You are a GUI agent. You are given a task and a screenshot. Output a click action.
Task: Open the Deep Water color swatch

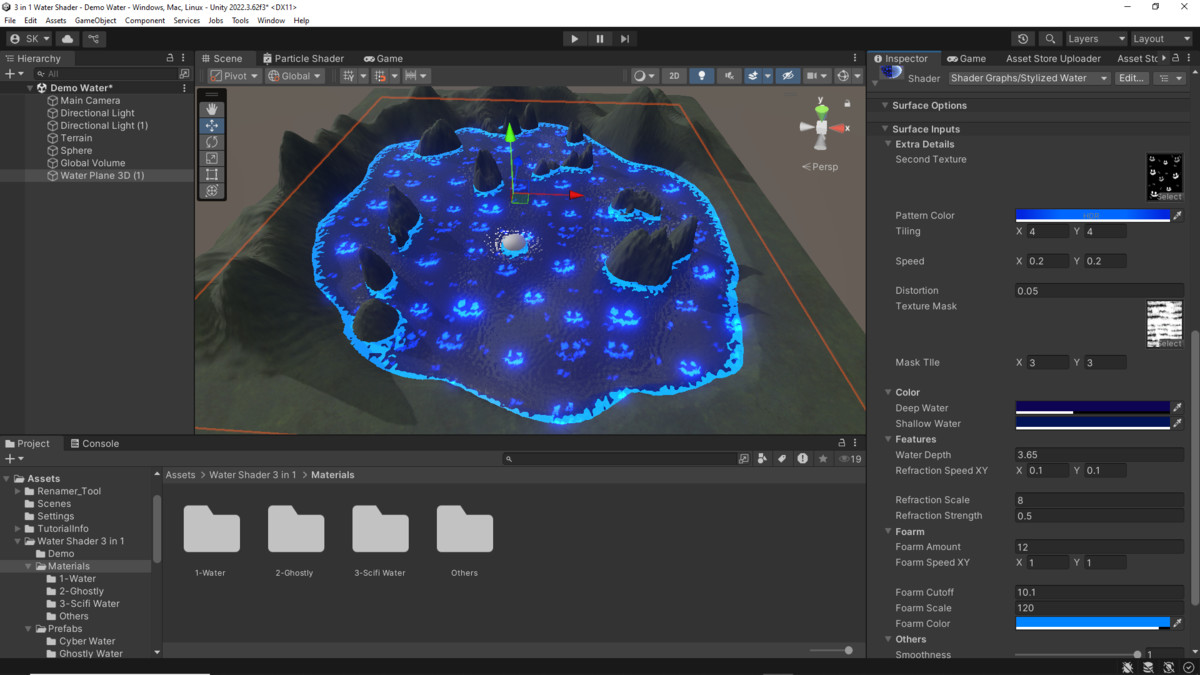pos(1092,408)
